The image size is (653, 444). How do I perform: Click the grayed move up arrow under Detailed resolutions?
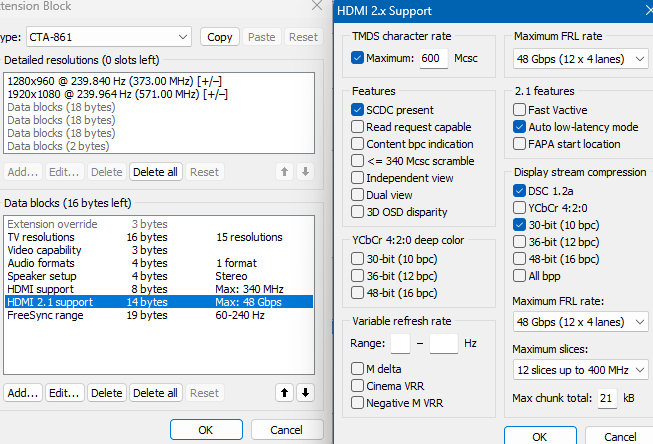[x=284, y=172]
